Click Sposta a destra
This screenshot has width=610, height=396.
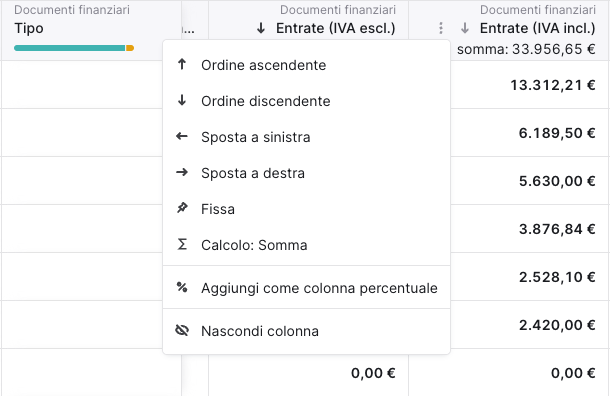307,173
